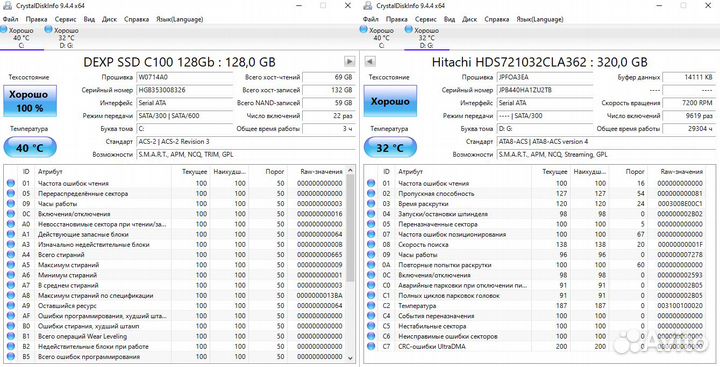720x367 pixels.
Task: Click the Атрибут column header in left window
Action: [x=103, y=171]
